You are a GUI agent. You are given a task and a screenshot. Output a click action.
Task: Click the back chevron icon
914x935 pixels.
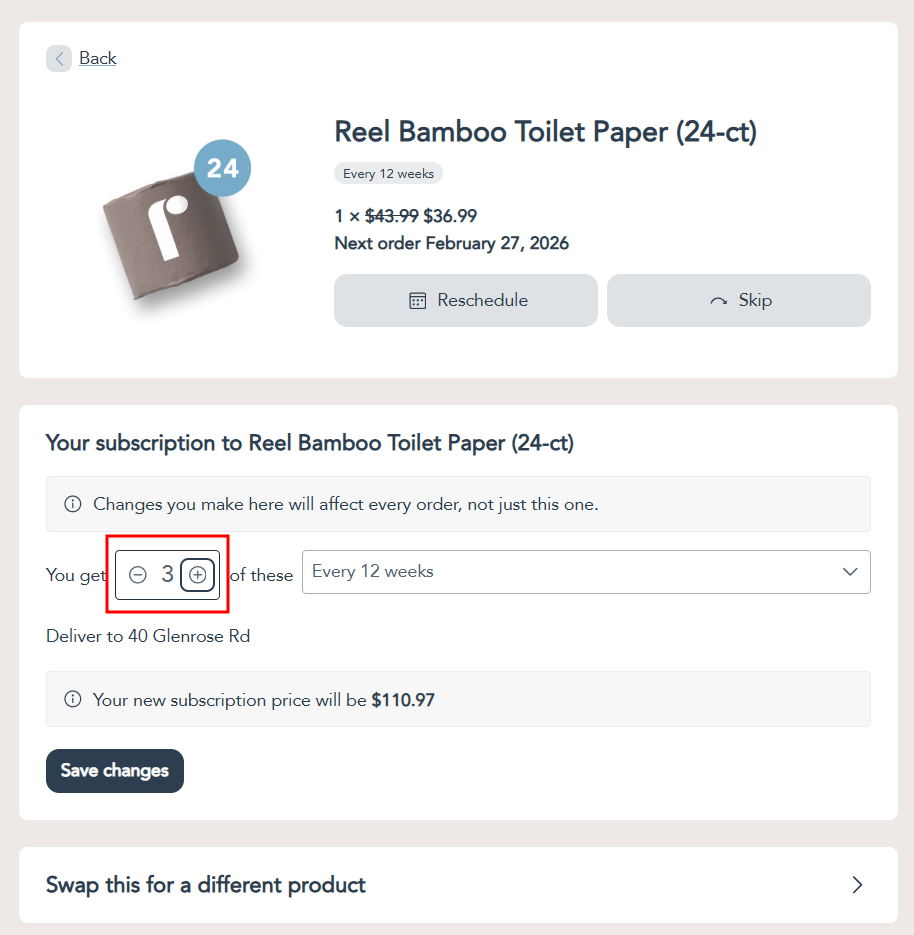59,59
